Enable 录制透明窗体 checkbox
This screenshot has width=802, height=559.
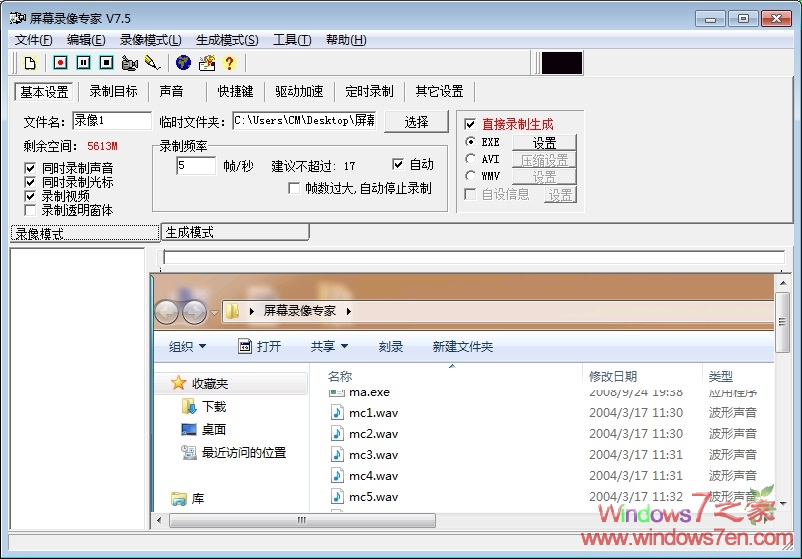(x=30, y=210)
